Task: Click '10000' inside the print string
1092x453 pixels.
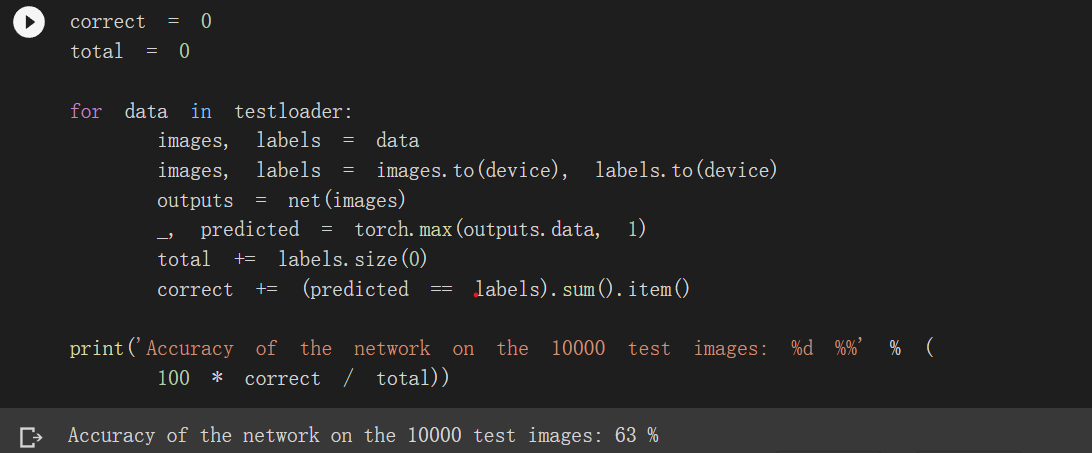Action: click(x=578, y=349)
